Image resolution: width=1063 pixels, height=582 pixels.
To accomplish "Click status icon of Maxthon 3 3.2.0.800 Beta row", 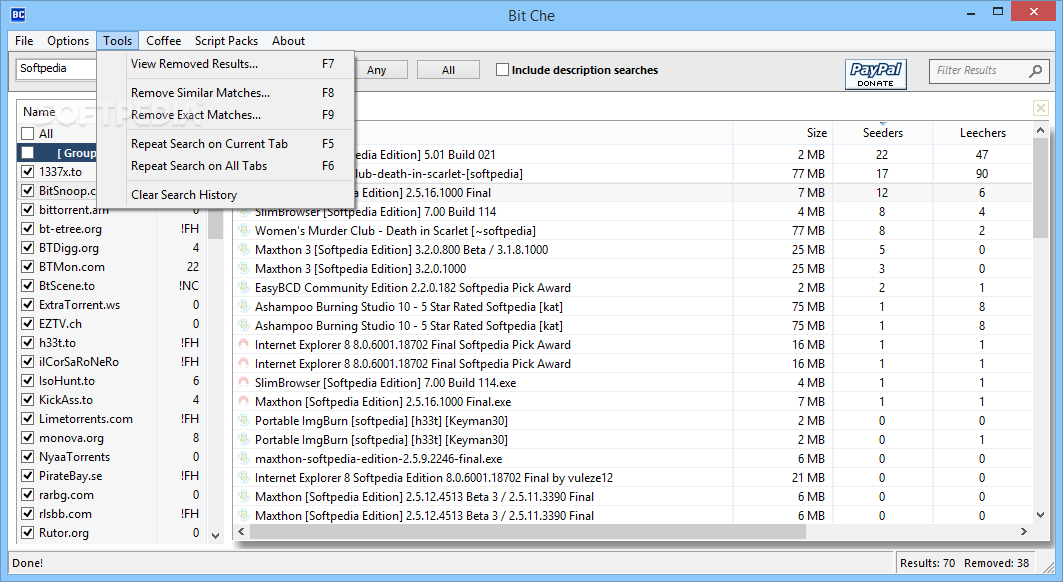I will 243,250.
